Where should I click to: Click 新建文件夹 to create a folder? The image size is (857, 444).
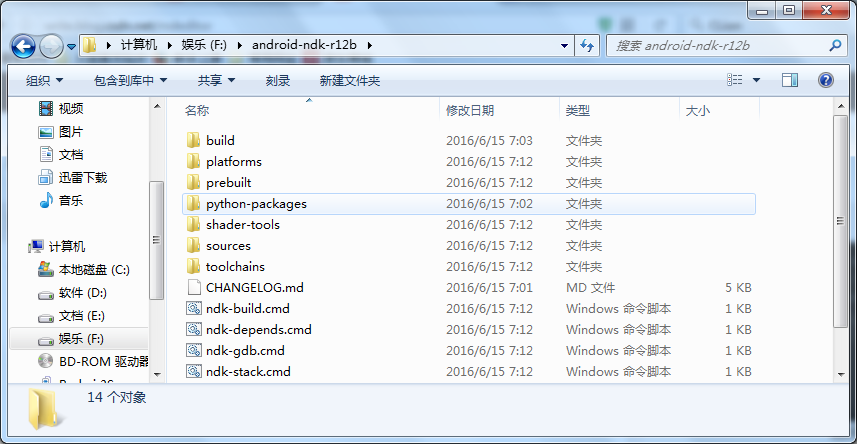pos(350,81)
